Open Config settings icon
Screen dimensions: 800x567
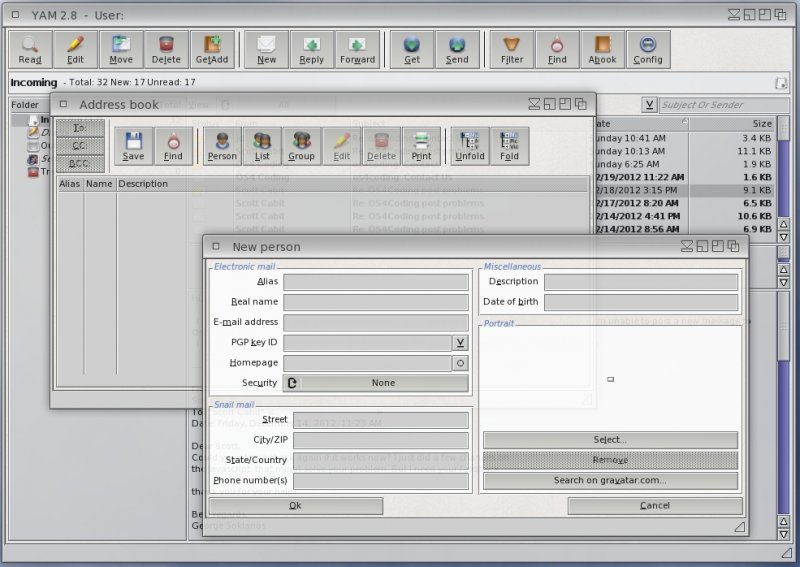tap(648, 48)
